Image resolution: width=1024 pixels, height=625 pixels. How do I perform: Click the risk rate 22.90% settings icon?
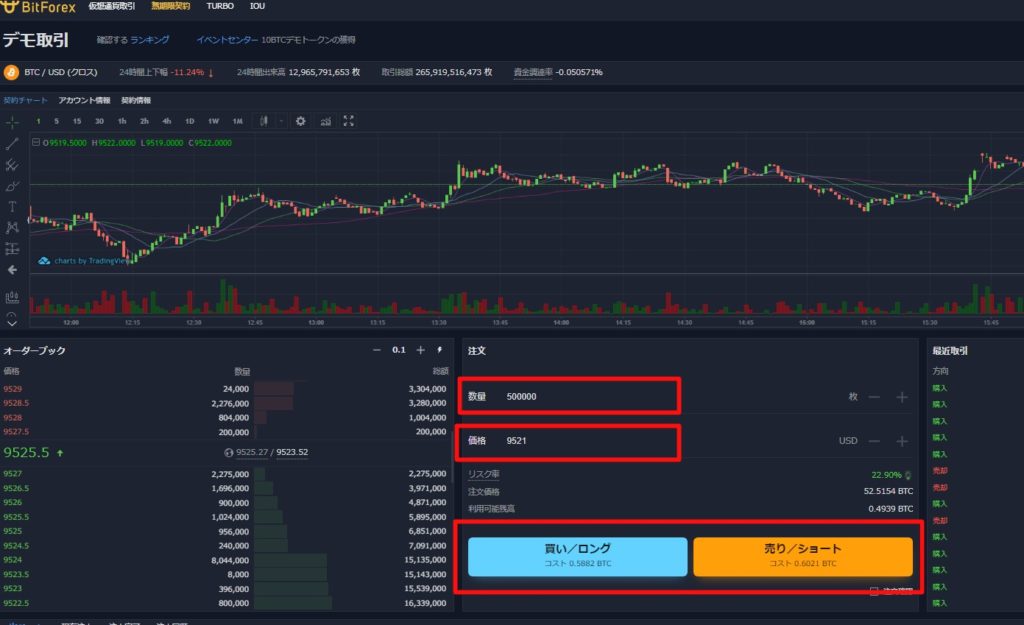[908, 475]
